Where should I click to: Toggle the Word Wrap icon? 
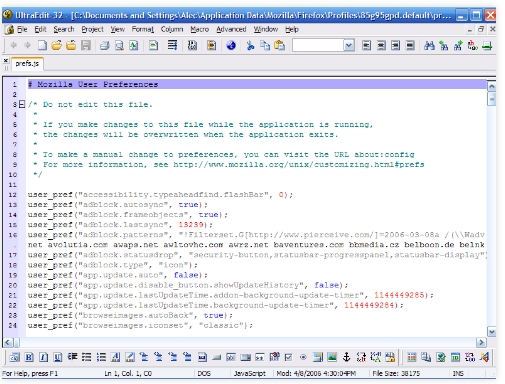[x=172, y=45]
